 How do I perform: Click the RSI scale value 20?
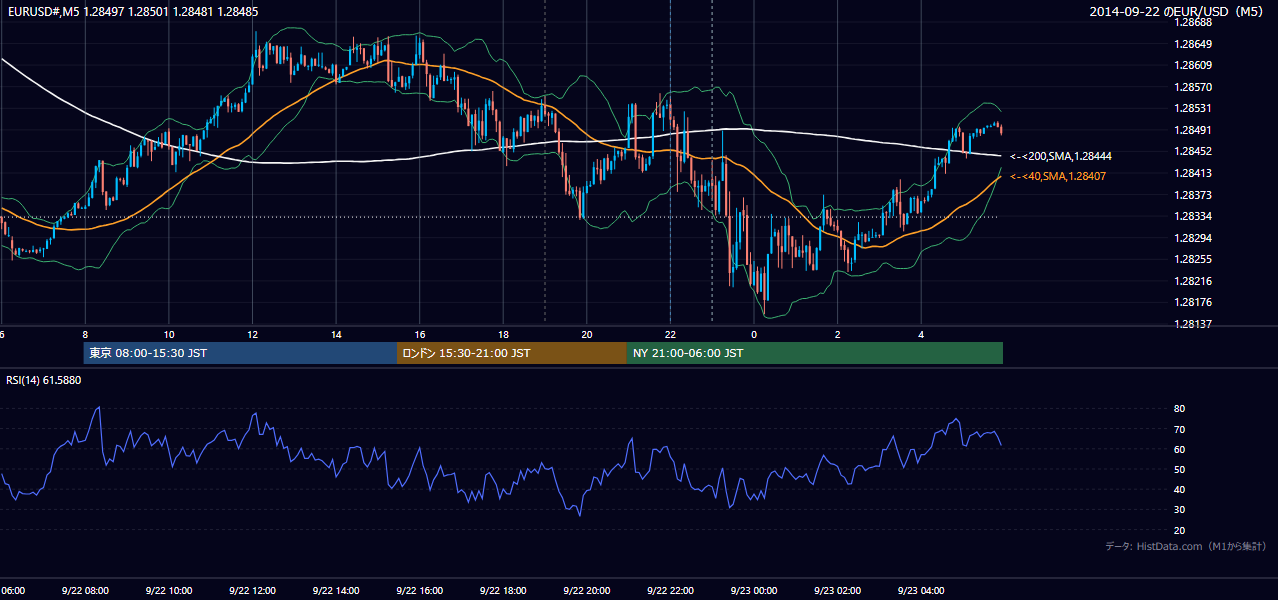[x=1180, y=530]
